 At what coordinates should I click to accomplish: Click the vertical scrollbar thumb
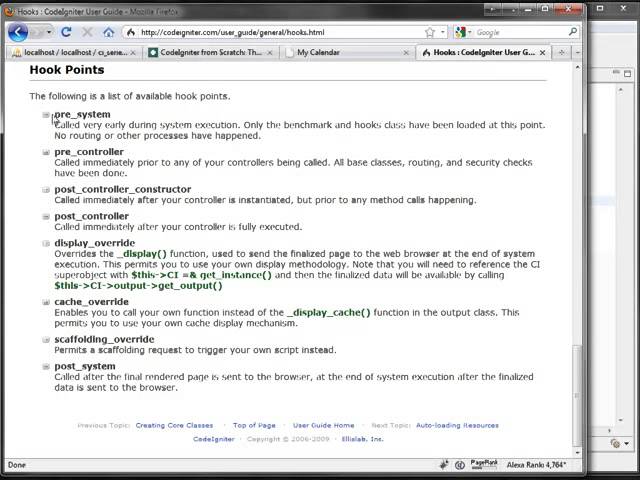[577, 396]
